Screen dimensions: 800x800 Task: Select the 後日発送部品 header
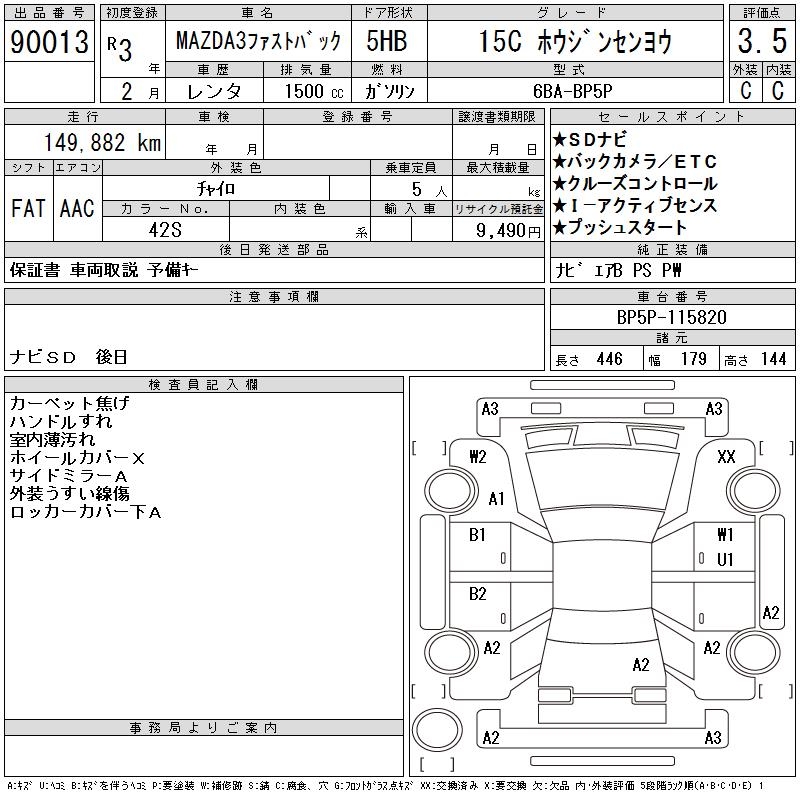point(274,249)
